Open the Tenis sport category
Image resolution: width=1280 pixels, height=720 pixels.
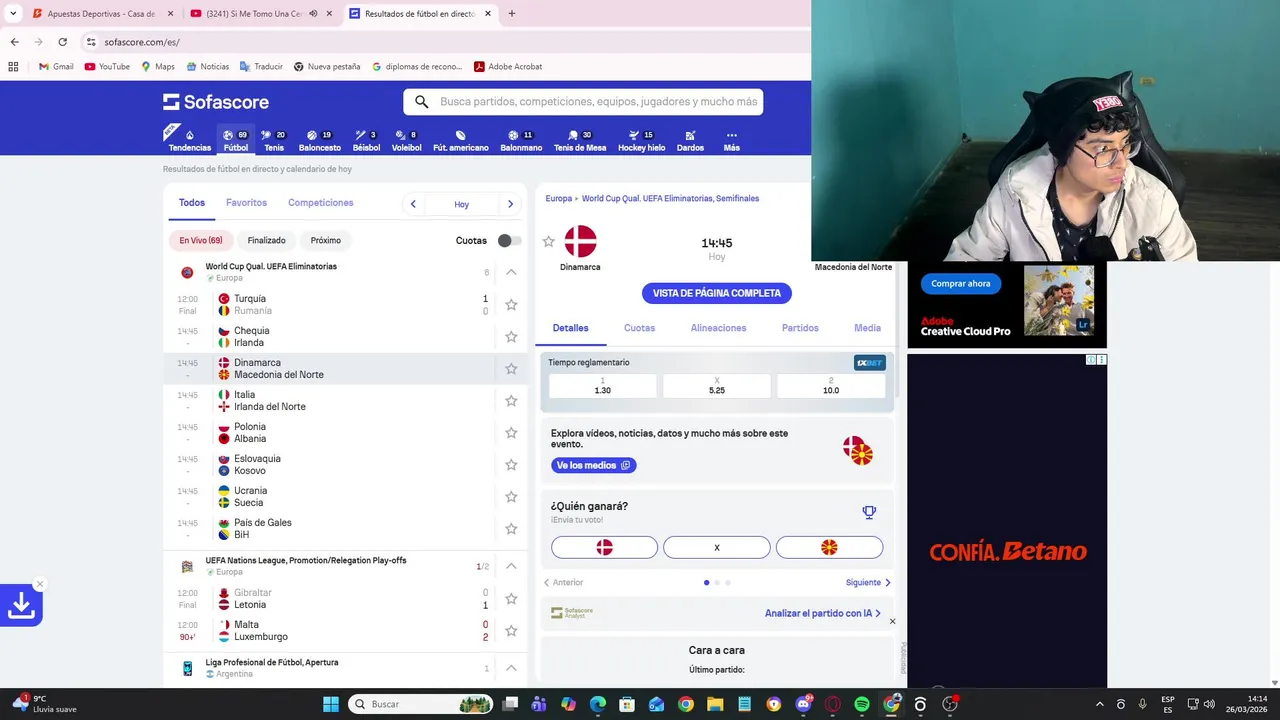click(274, 141)
